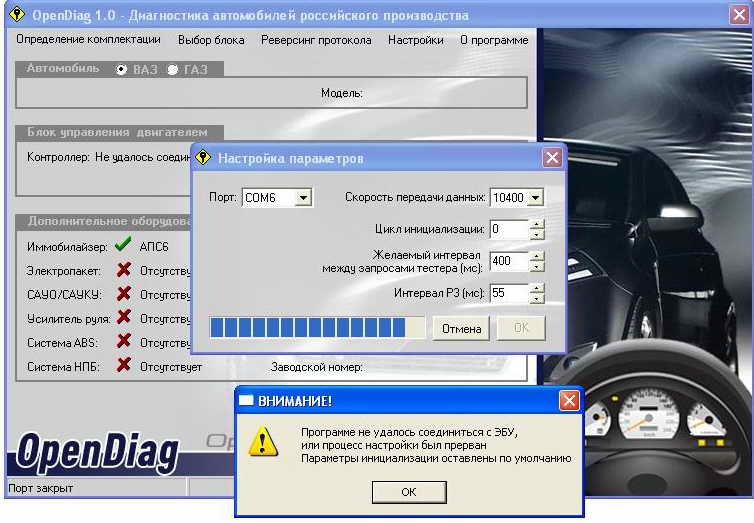Click the Порт закрыт status text

click(41, 488)
